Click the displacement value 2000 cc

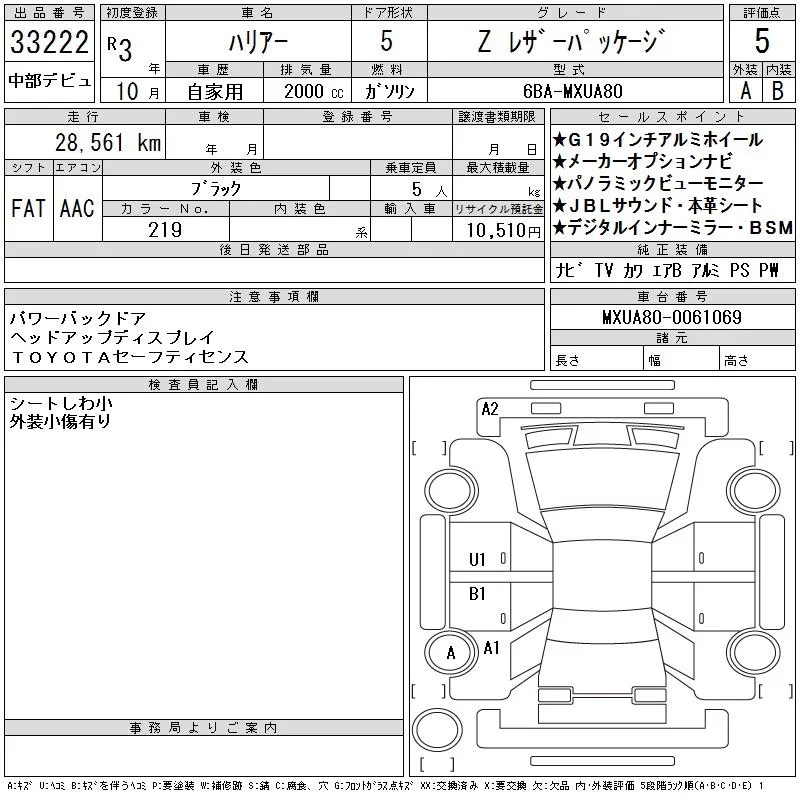pos(314,91)
